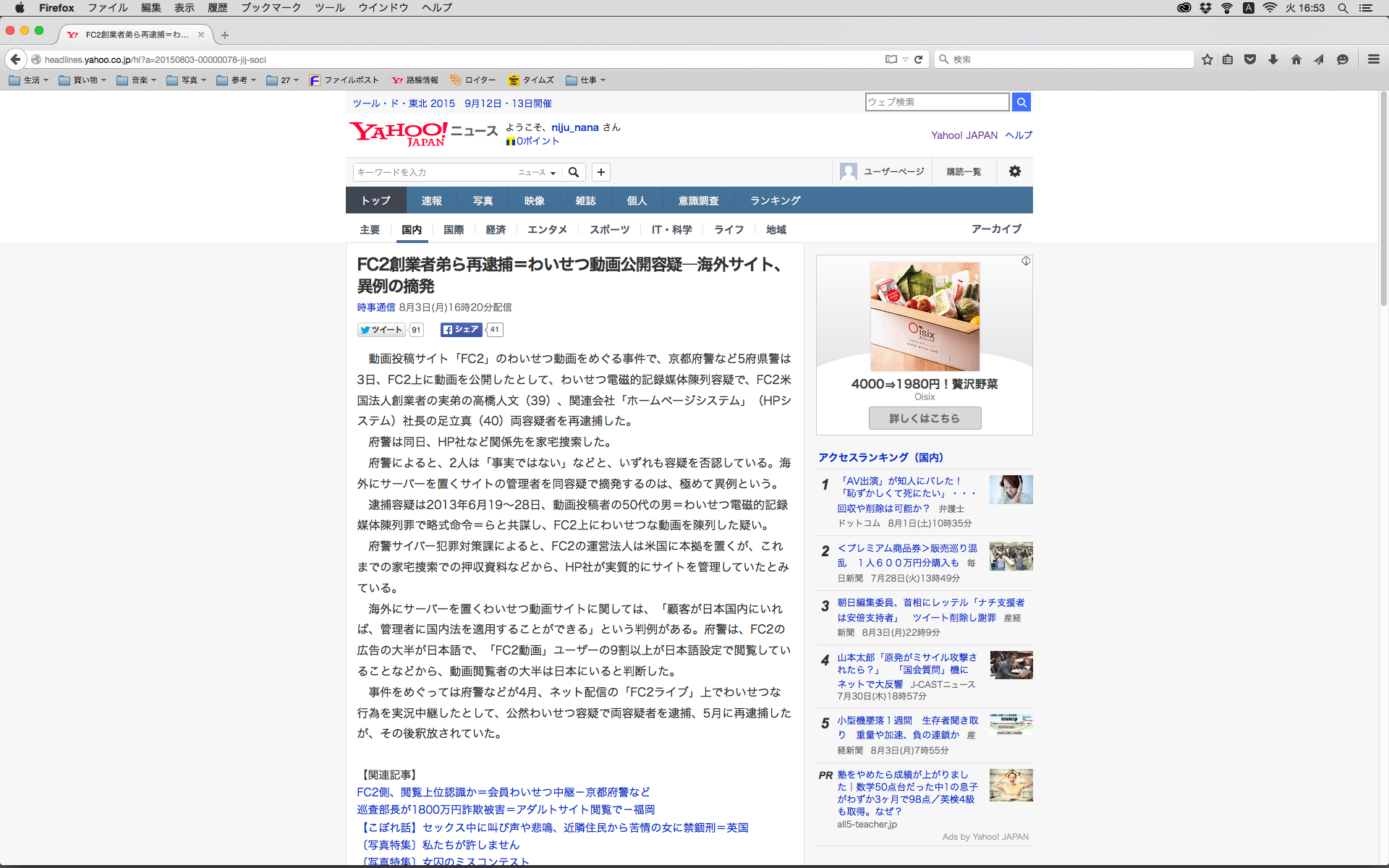The height and width of the screenshot is (868, 1389).
Task: Expand the ニュース search category dropdown
Action: click(537, 172)
